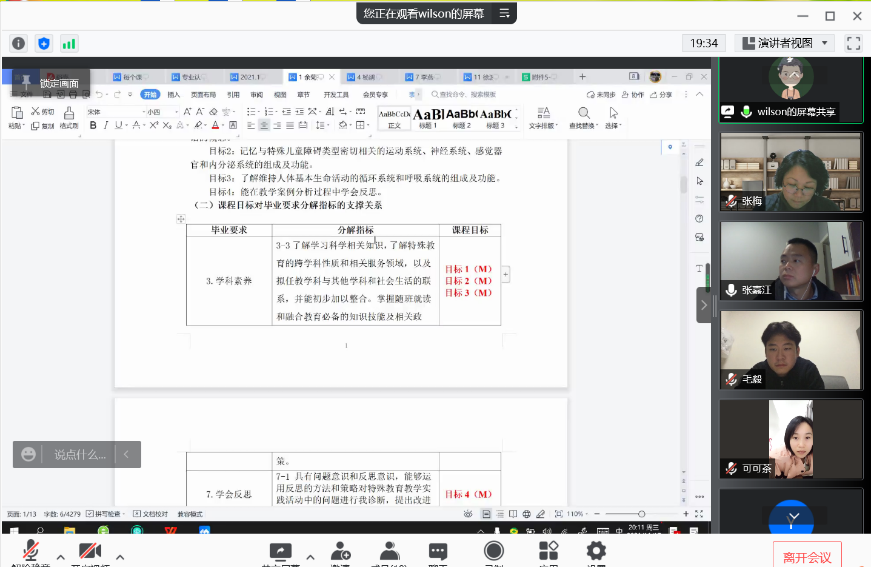Expand the screen viewing options menu
Viewport: 871px width, 567px height.
[x=505, y=13]
